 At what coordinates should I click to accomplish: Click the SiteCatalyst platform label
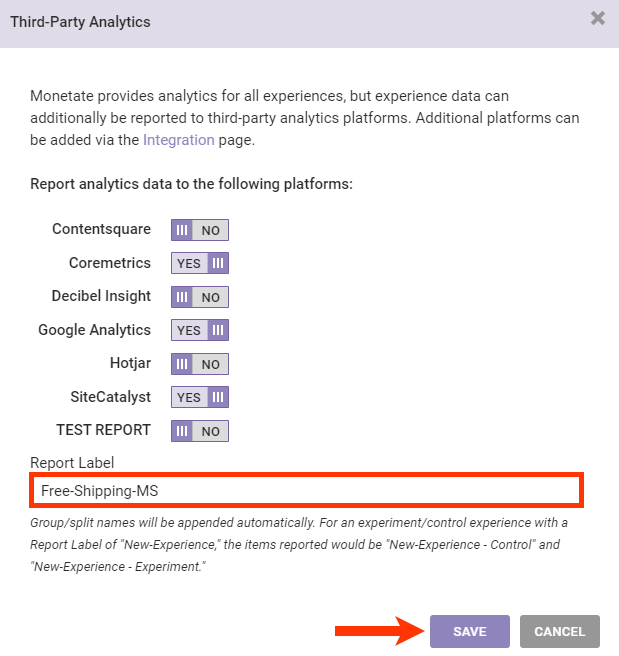pos(109,397)
